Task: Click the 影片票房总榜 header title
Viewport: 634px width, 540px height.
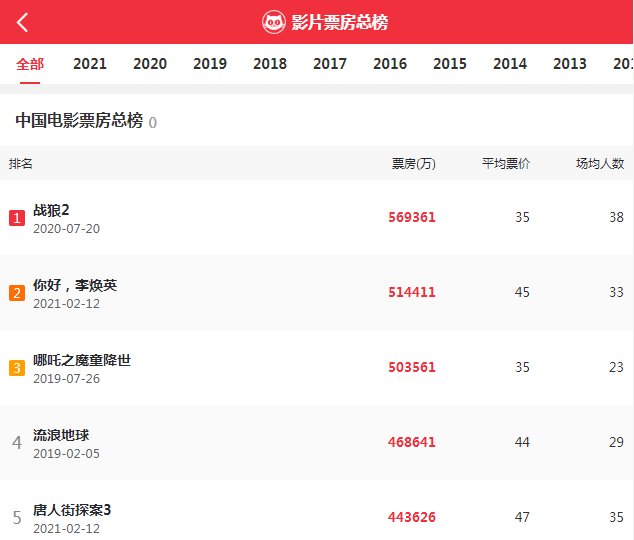Action: coord(340,22)
